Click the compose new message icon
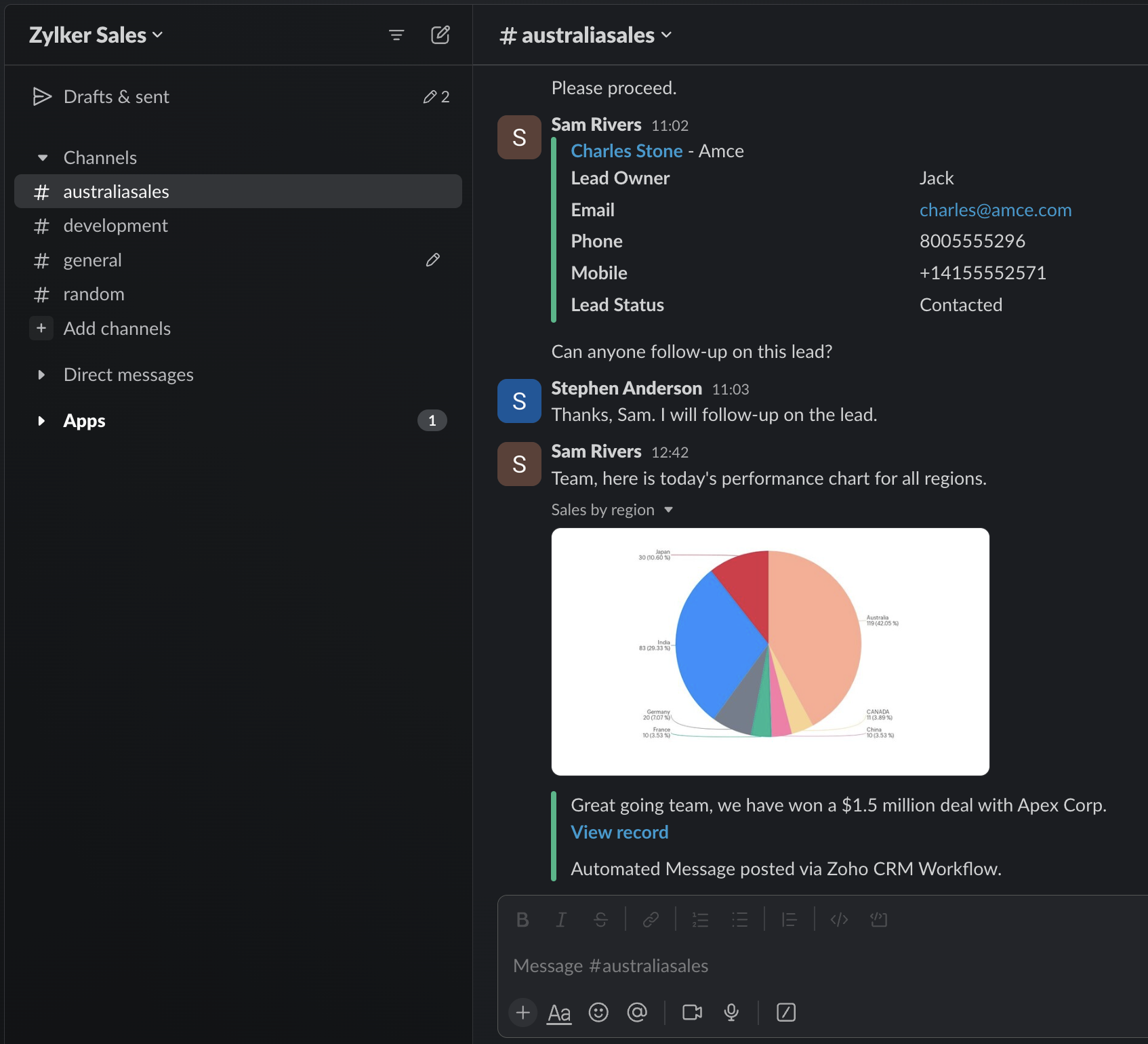Viewport: 1148px width, 1044px height. (x=440, y=35)
